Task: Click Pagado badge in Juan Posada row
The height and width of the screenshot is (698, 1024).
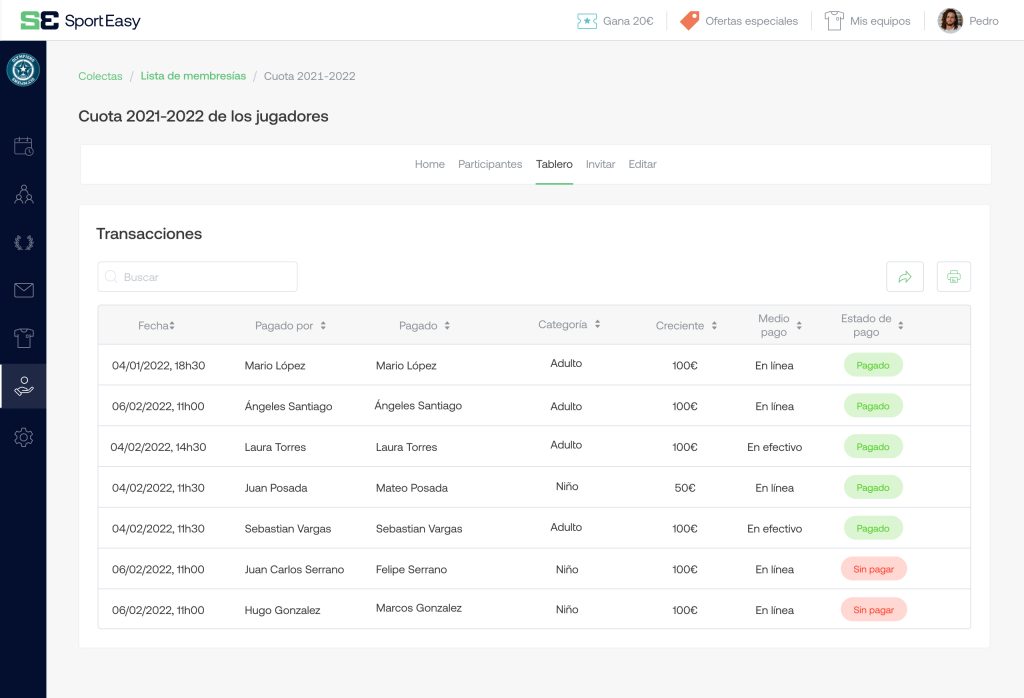Action: [872, 487]
